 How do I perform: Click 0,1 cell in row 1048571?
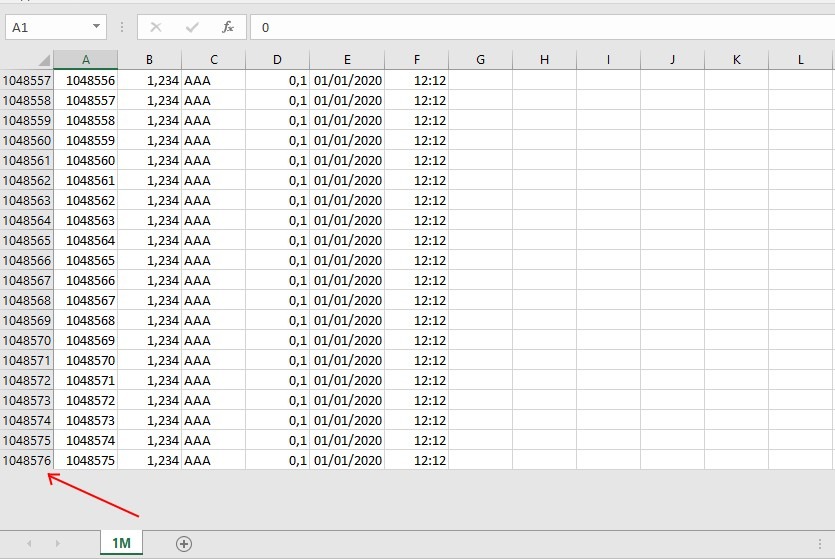tap(277, 360)
